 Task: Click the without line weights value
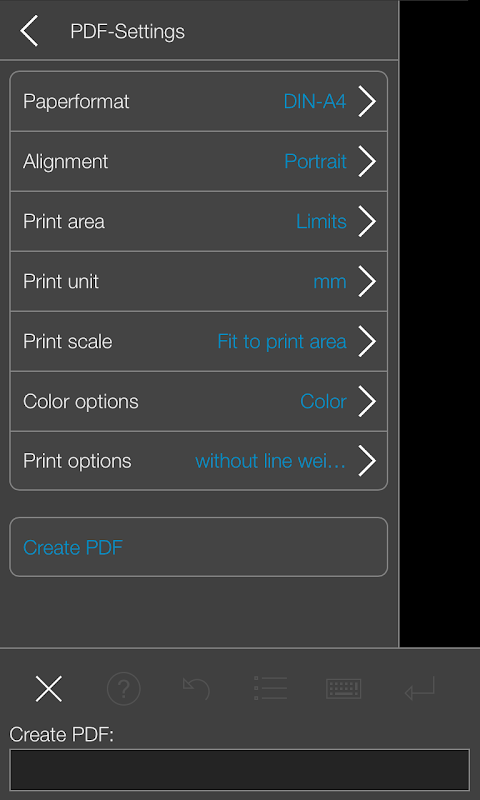tap(270, 461)
